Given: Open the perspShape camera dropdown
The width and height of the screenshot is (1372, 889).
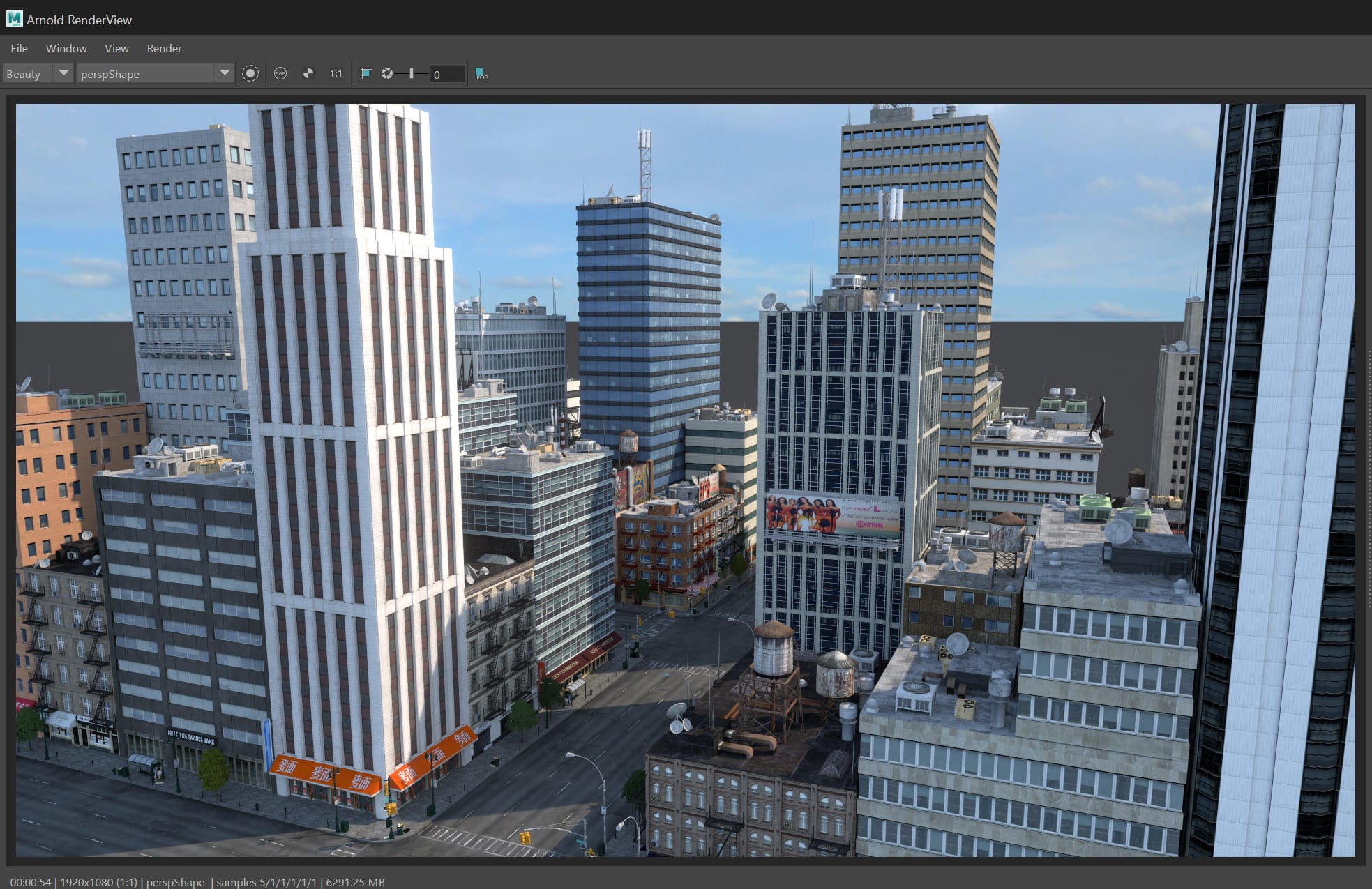Looking at the screenshot, I should pos(145,74).
